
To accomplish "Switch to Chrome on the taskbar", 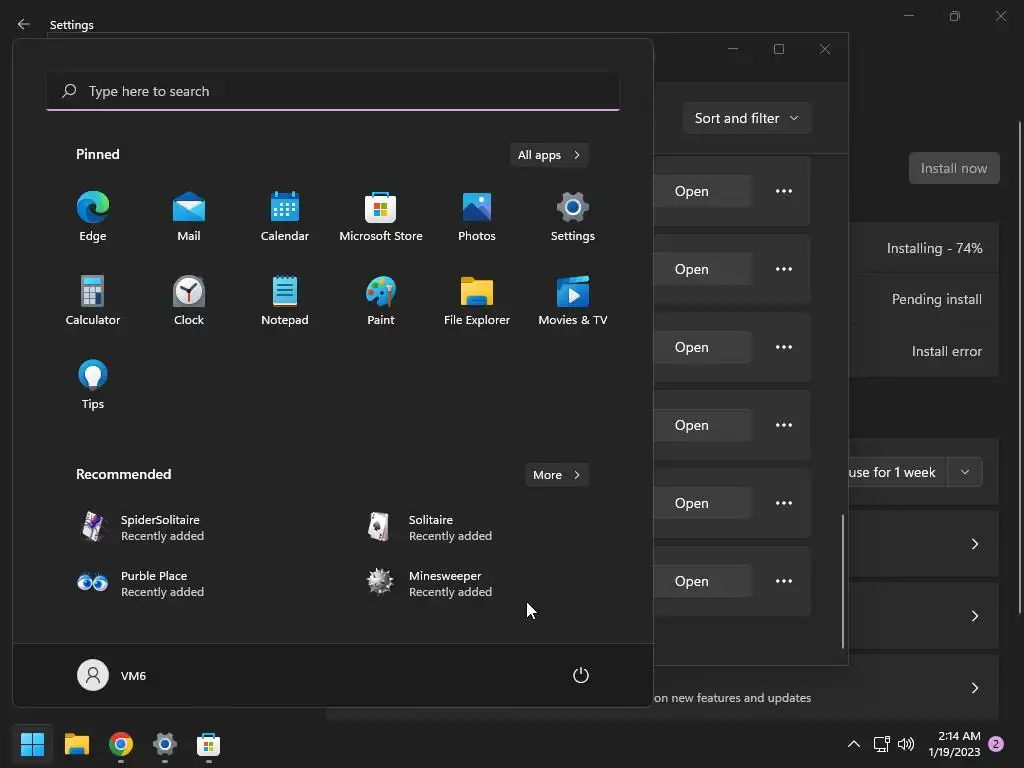I will [x=121, y=744].
